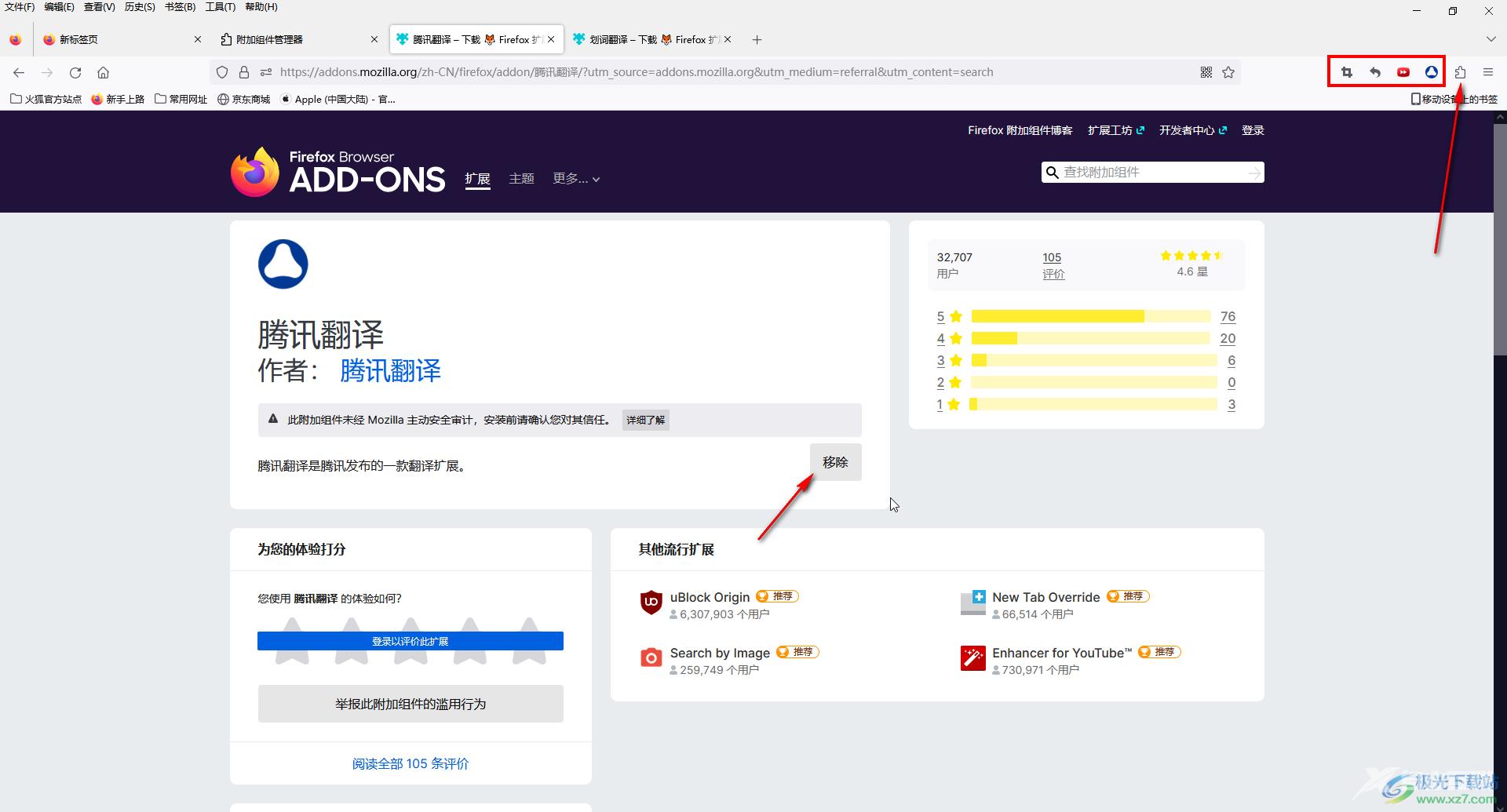Image resolution: width=1507 pixels, height=812 pixels.
Task: Open the New Tab Override extension
Action: point(1045,597)
